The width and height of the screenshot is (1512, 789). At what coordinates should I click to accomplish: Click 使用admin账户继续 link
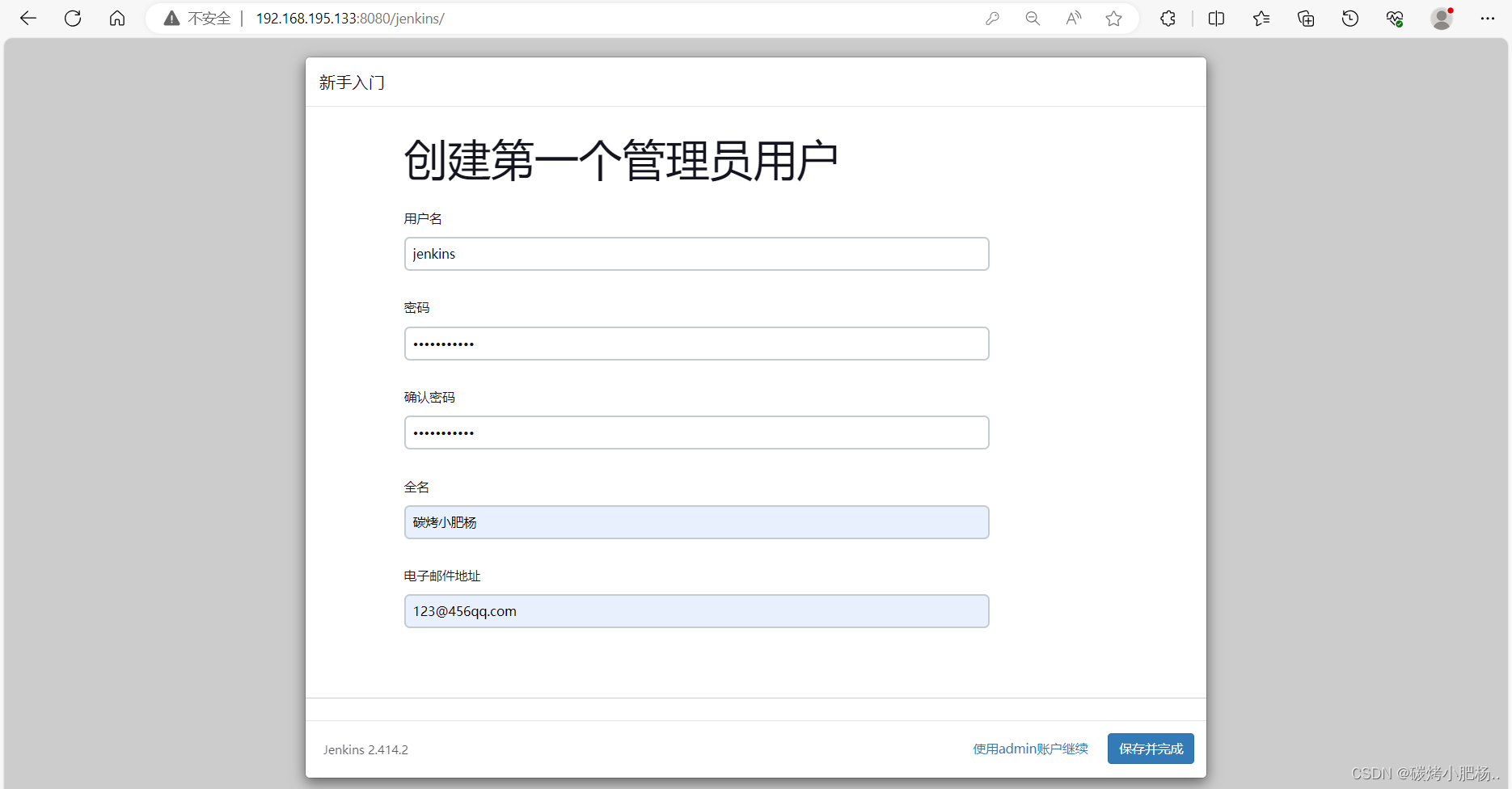(1030, 749)
